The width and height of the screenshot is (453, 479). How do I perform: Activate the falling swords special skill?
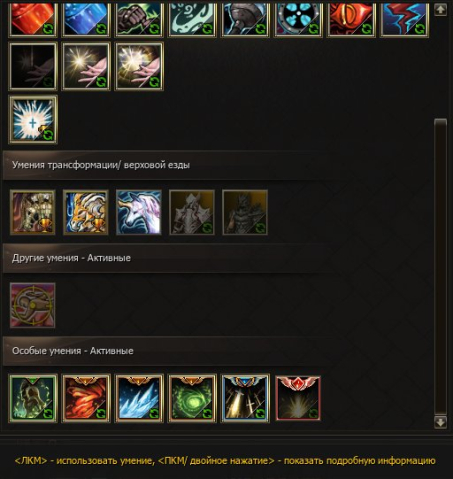(245, 398)
